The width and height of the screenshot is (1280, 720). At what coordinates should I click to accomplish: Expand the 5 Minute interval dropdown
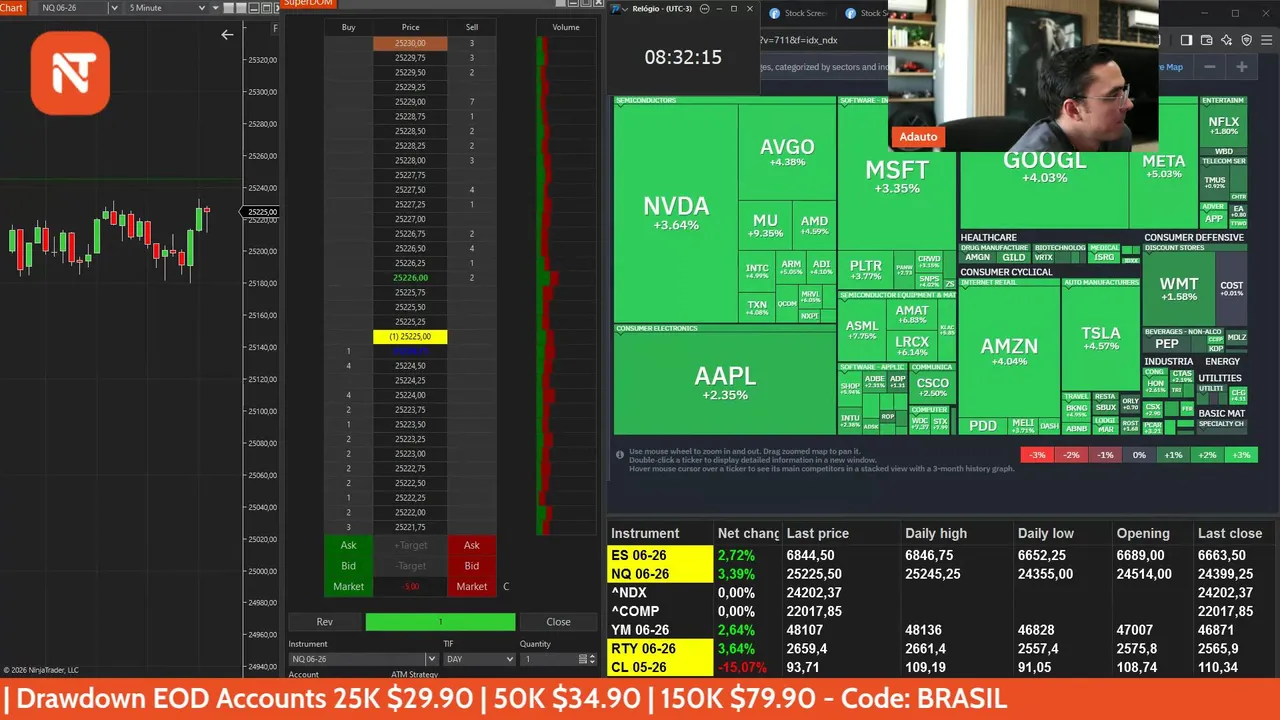coord(202,8)
